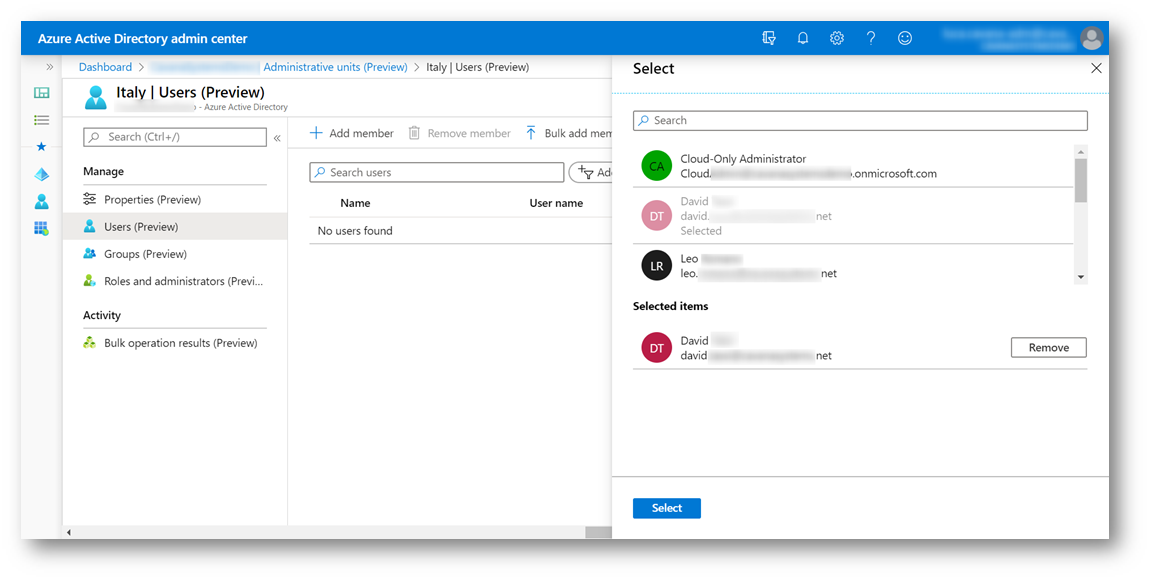
Task: Expand the left navigation sidebar
Action: [x=49, y=67]
